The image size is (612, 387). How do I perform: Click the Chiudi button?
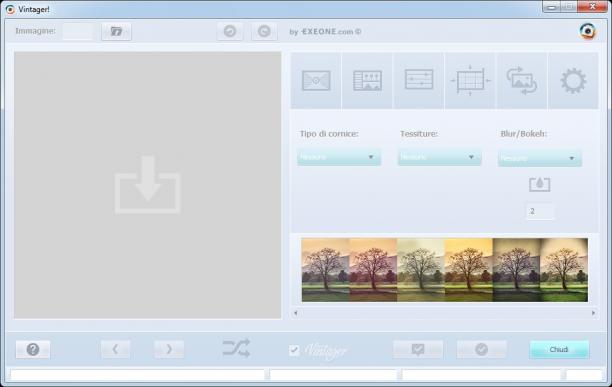click(559, 349)
